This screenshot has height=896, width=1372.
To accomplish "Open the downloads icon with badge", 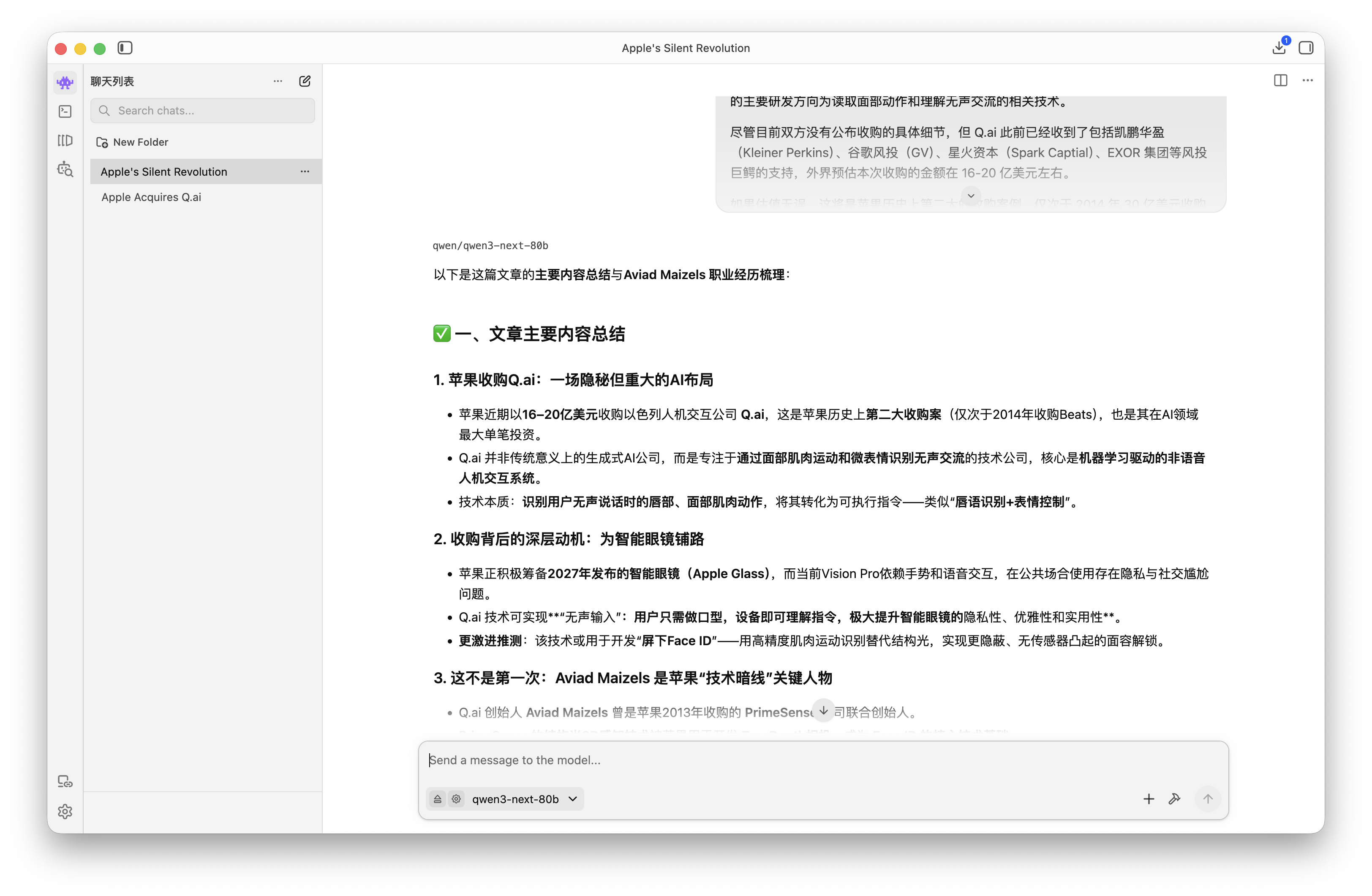I will 1279,48.
